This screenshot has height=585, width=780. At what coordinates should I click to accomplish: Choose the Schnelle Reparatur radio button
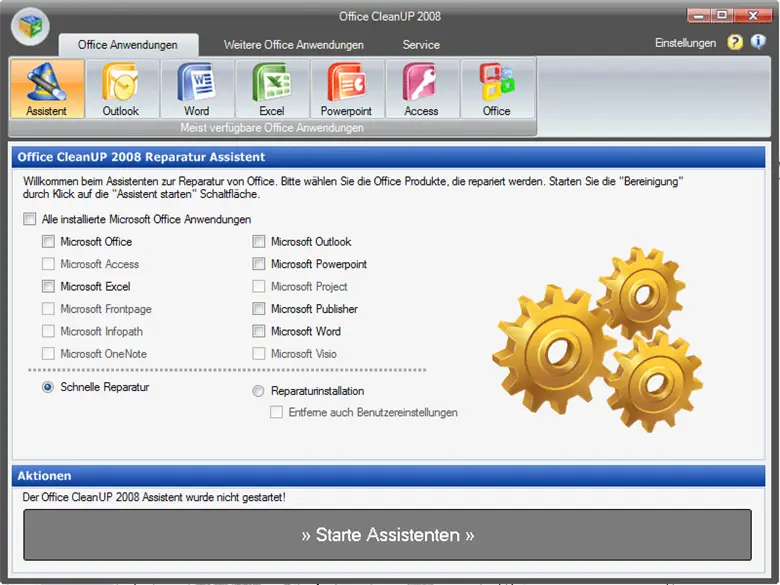pos(48,387)
